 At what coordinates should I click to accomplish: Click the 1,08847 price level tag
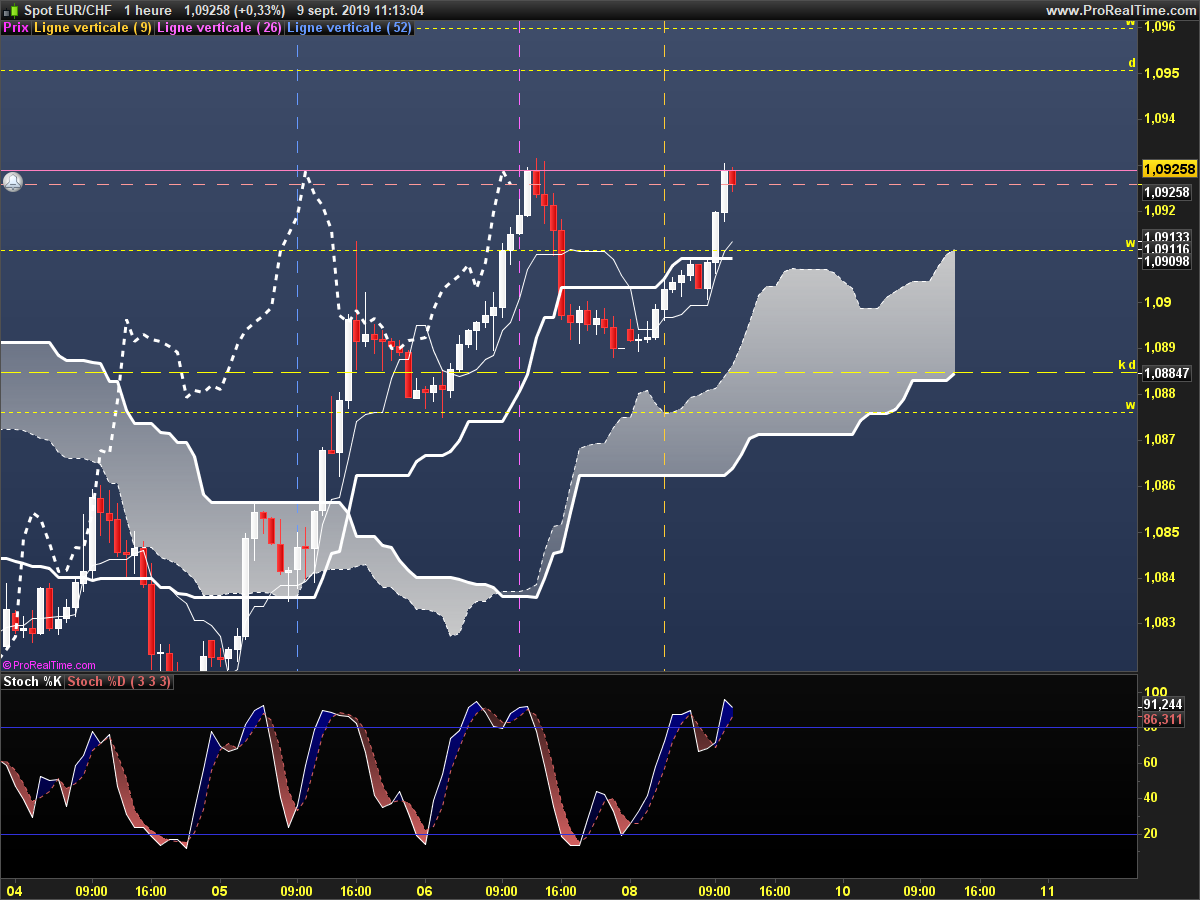tap(1165, 373)
